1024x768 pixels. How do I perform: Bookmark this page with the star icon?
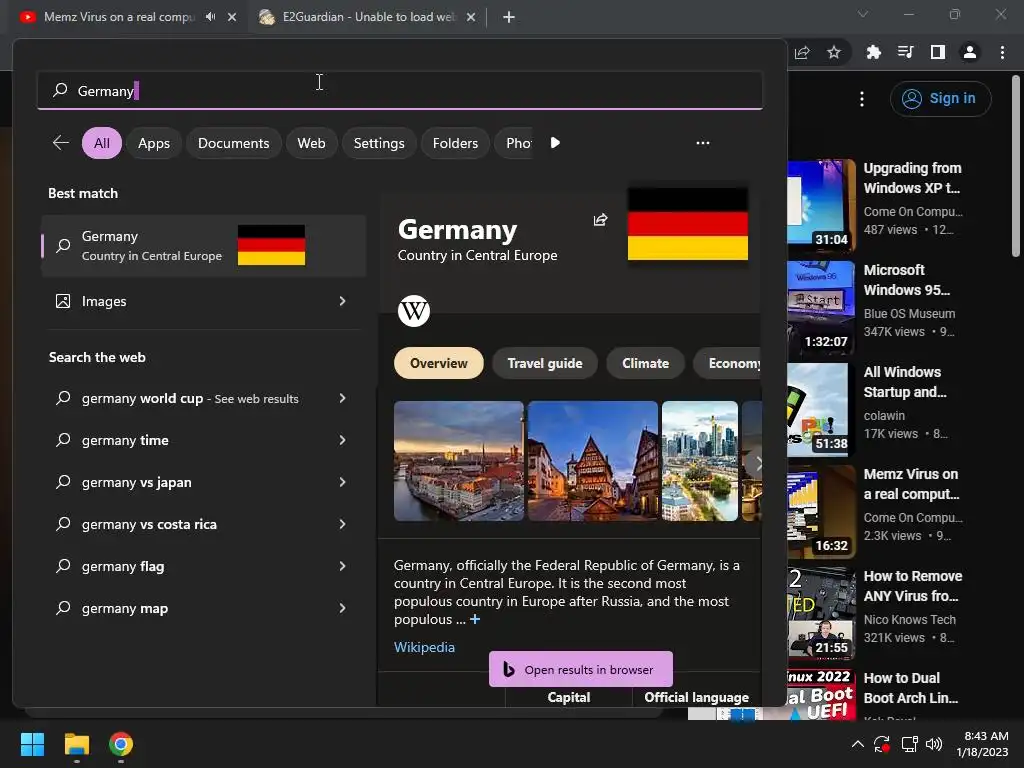(x=834, y=52)
